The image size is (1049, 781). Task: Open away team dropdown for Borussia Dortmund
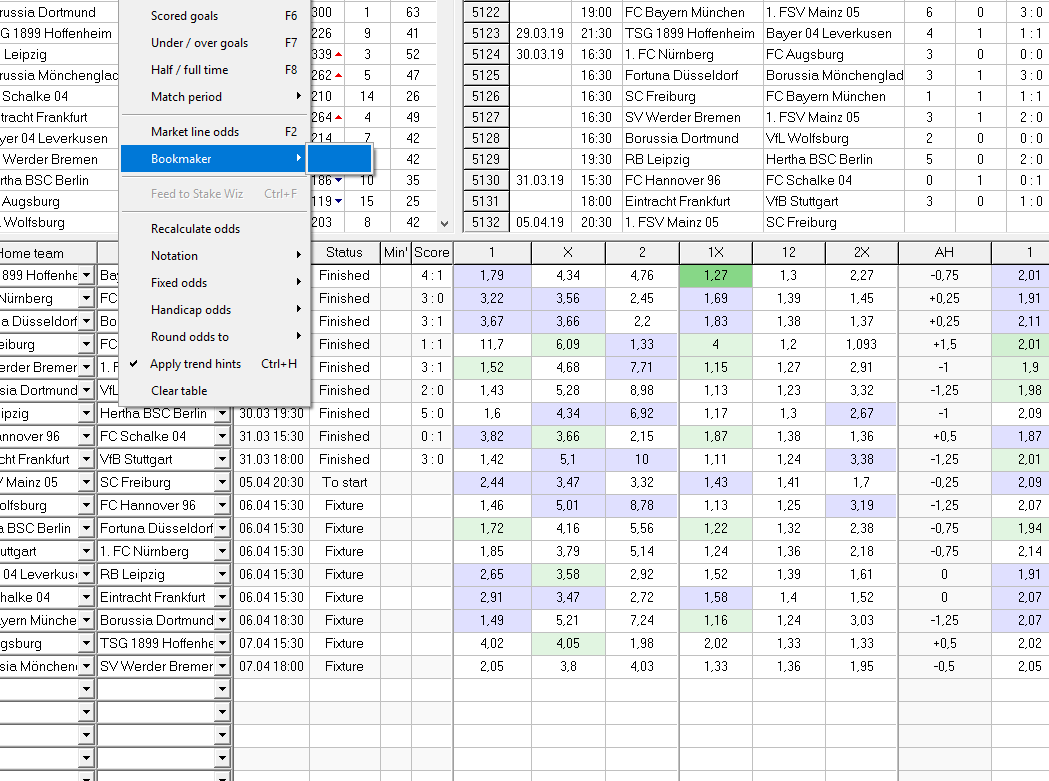pos(223,620)
